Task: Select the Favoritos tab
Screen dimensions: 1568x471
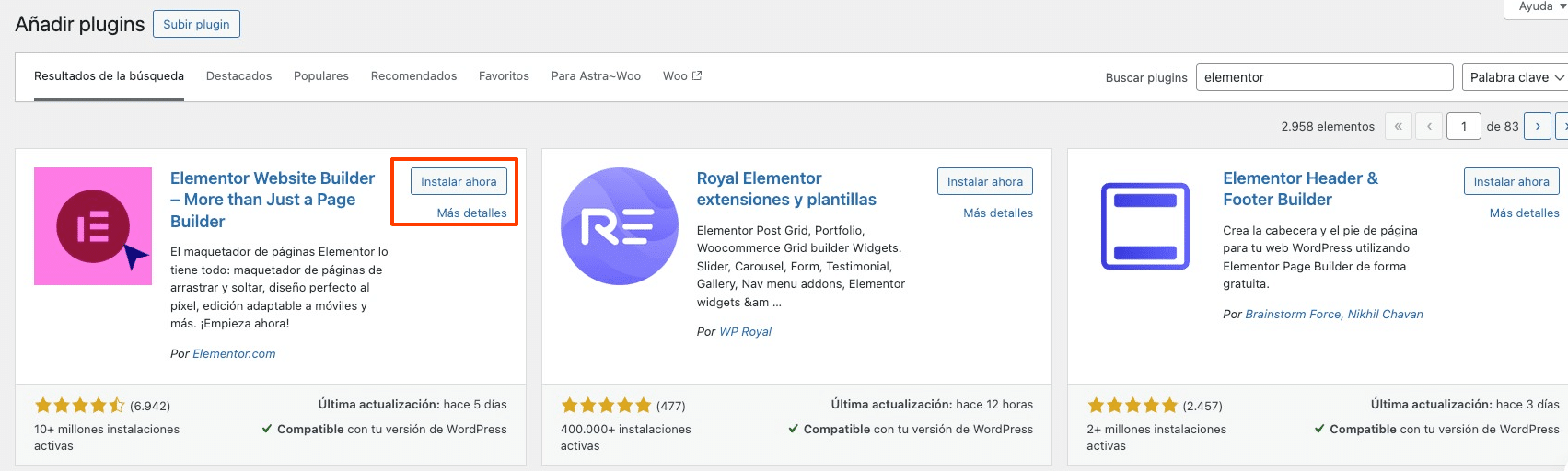Action: 504,76
